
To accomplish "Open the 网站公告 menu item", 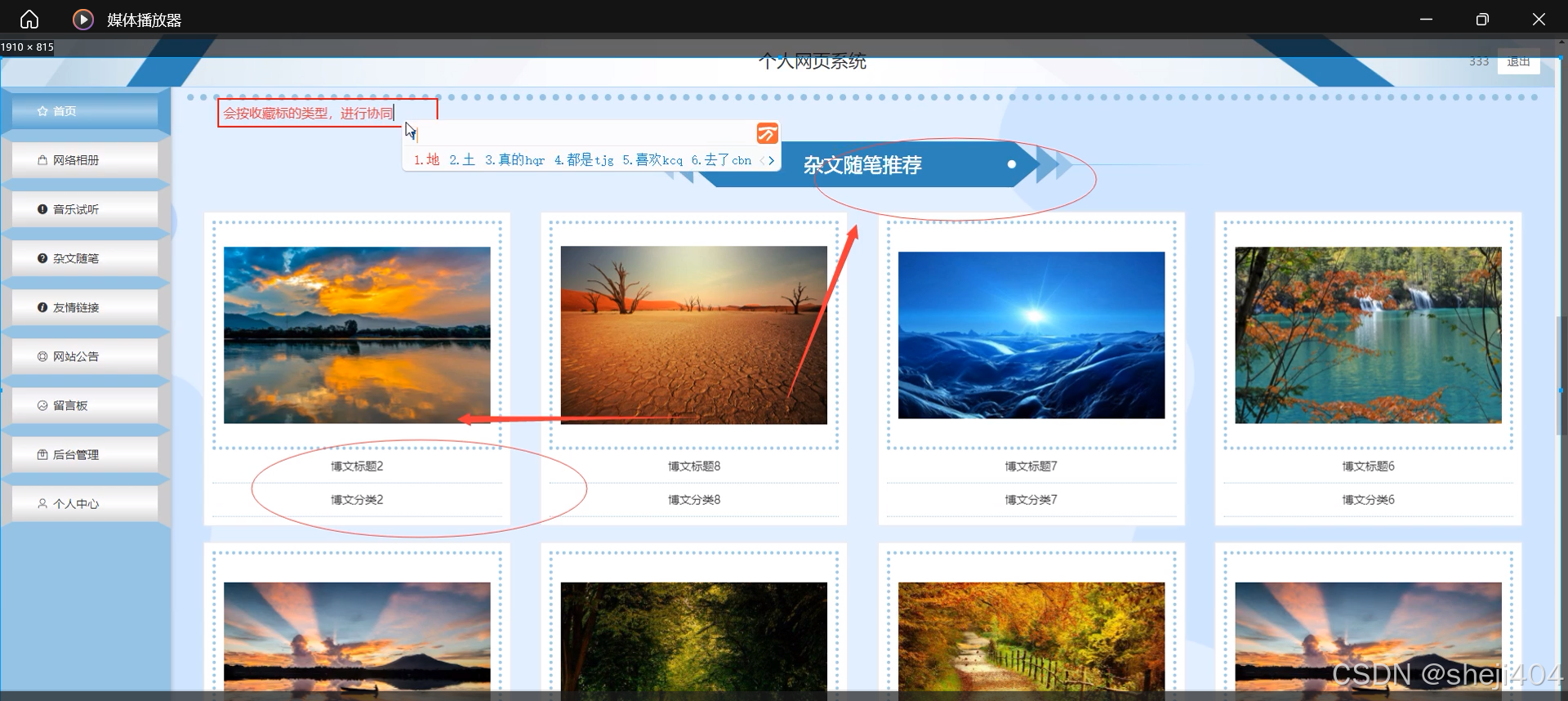I will 85,356.
